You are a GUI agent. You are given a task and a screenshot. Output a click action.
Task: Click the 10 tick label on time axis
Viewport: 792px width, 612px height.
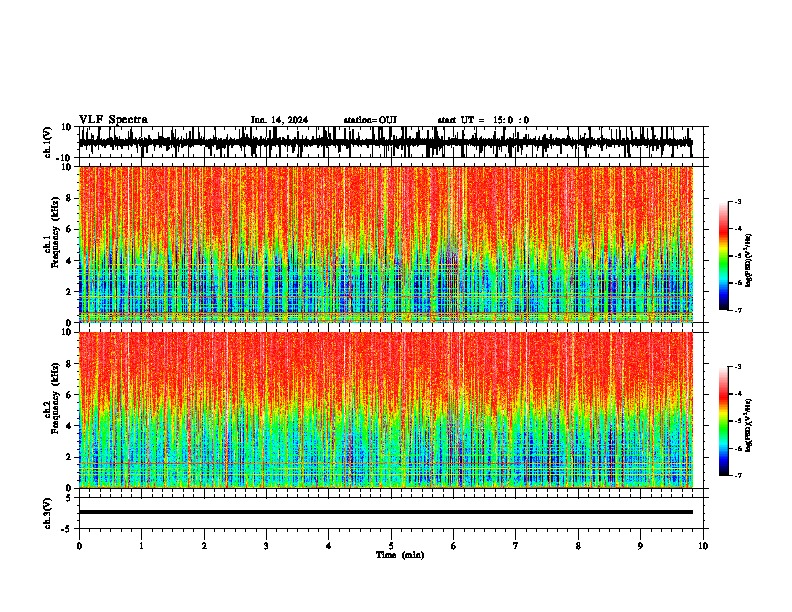click(x=703, y=546)
